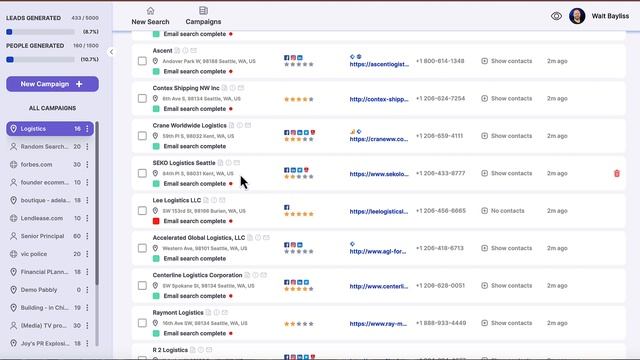Select the Logistics campaign

50,129
